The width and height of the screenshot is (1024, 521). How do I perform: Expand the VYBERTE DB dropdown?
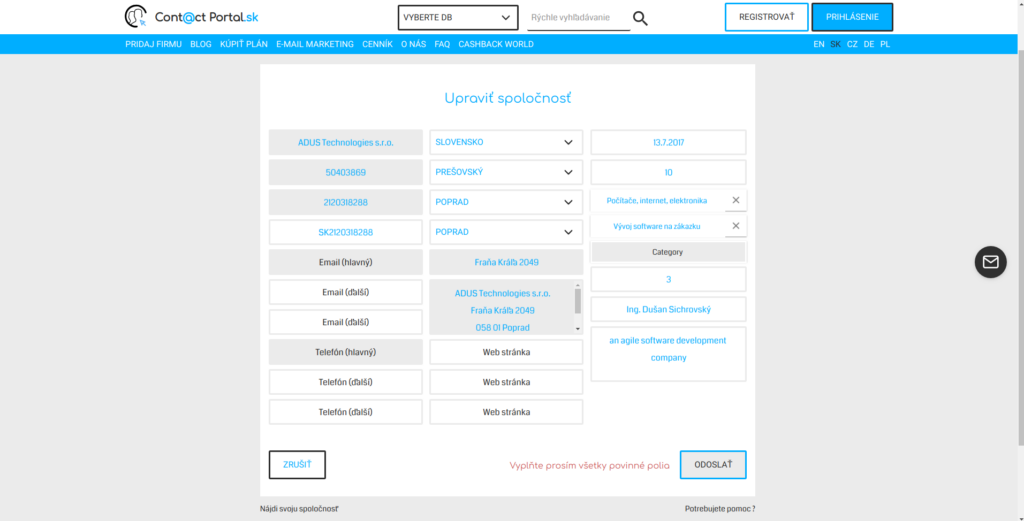click(x=458, y=18)
